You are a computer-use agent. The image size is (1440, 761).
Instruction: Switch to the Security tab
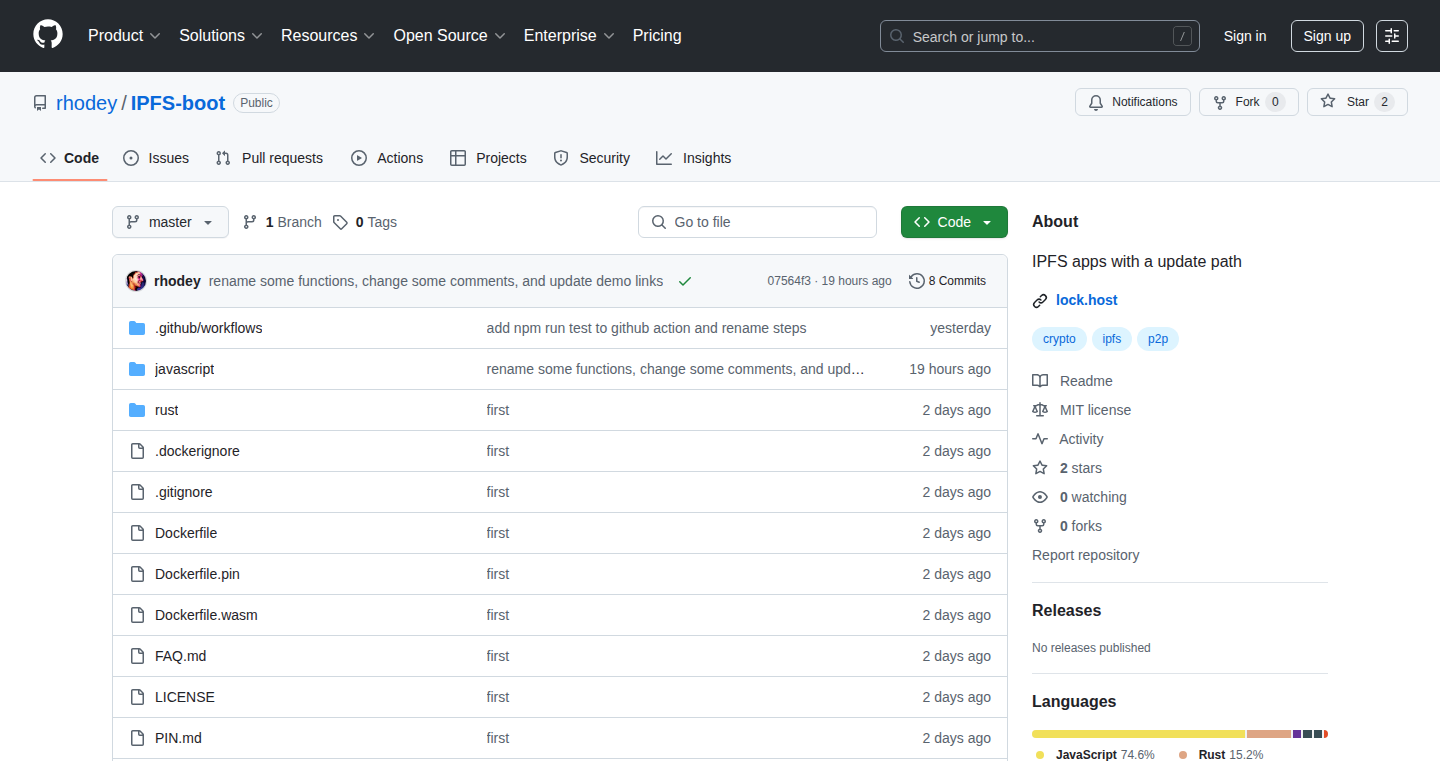click(x=592, y=158)
